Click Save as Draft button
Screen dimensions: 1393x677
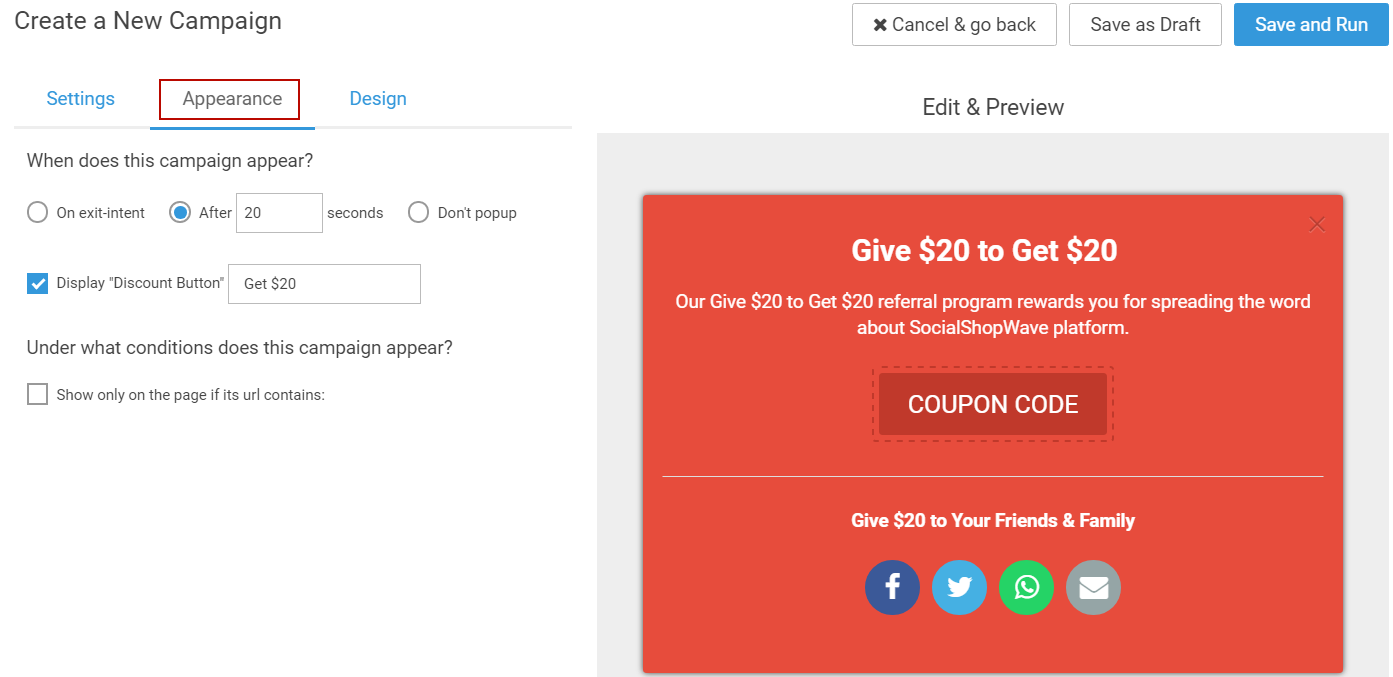click(1145, 25)
